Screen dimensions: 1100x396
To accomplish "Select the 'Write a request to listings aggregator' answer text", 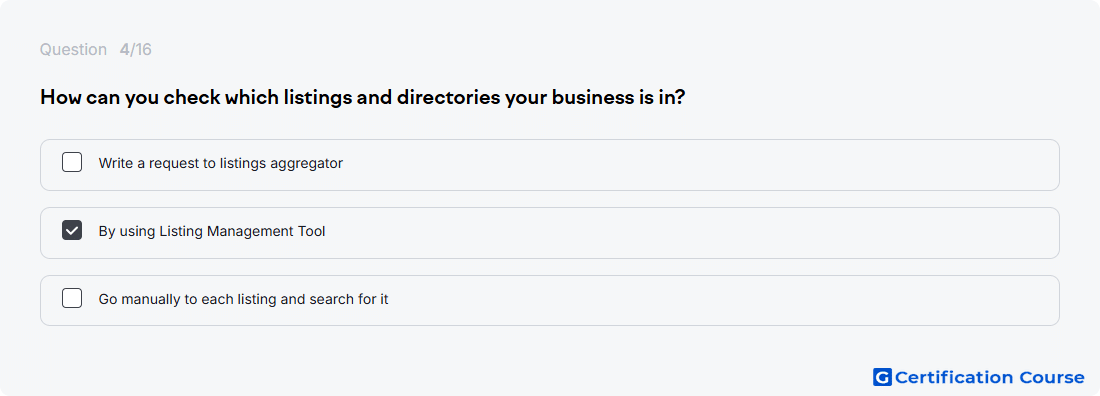I will pyautogui.click(x=220, y=164).
